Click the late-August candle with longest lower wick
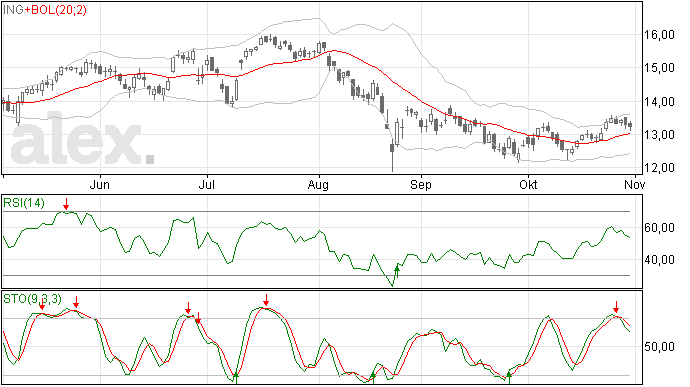 tap(392, 155)
